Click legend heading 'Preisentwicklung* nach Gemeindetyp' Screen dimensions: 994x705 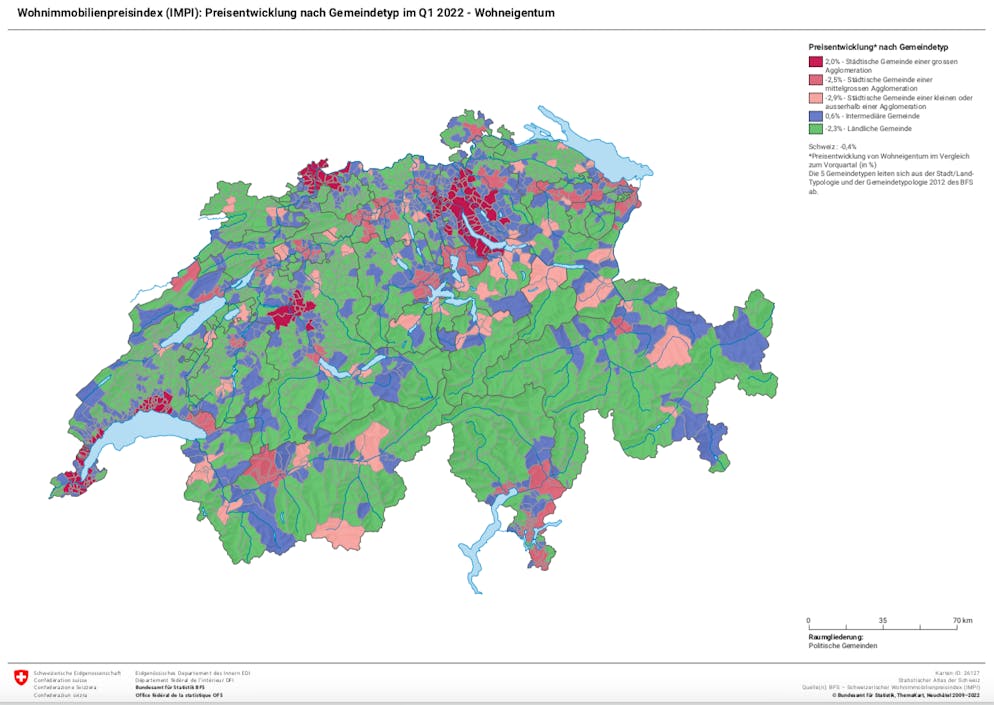coord(878,47)
